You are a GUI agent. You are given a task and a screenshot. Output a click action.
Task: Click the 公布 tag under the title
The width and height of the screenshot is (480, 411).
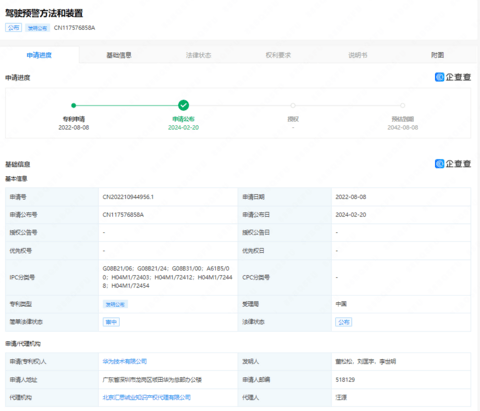tap(13, 28)
